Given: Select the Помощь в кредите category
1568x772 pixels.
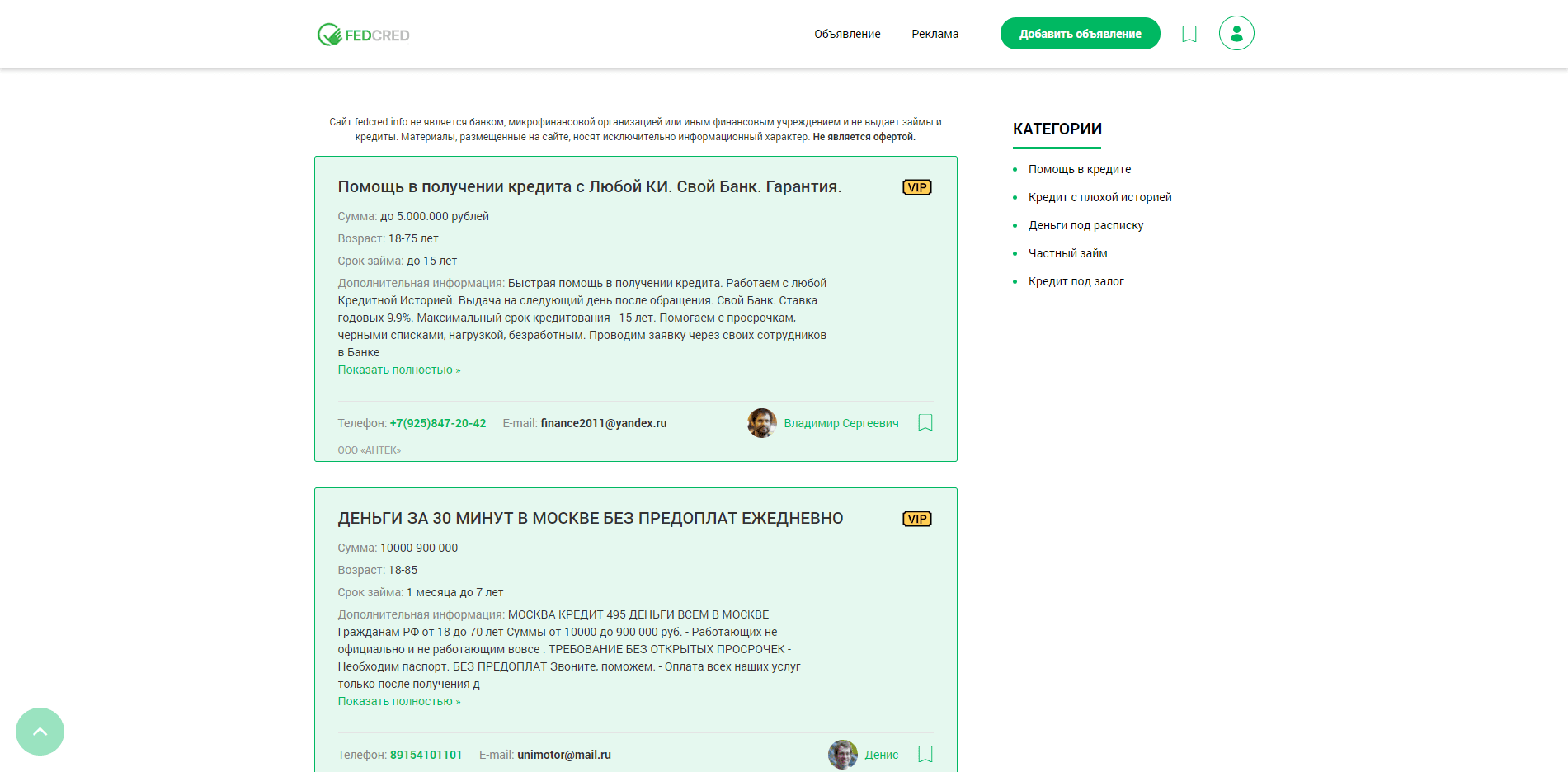Looking at the screenshot, I should (x=1079, y=169).
